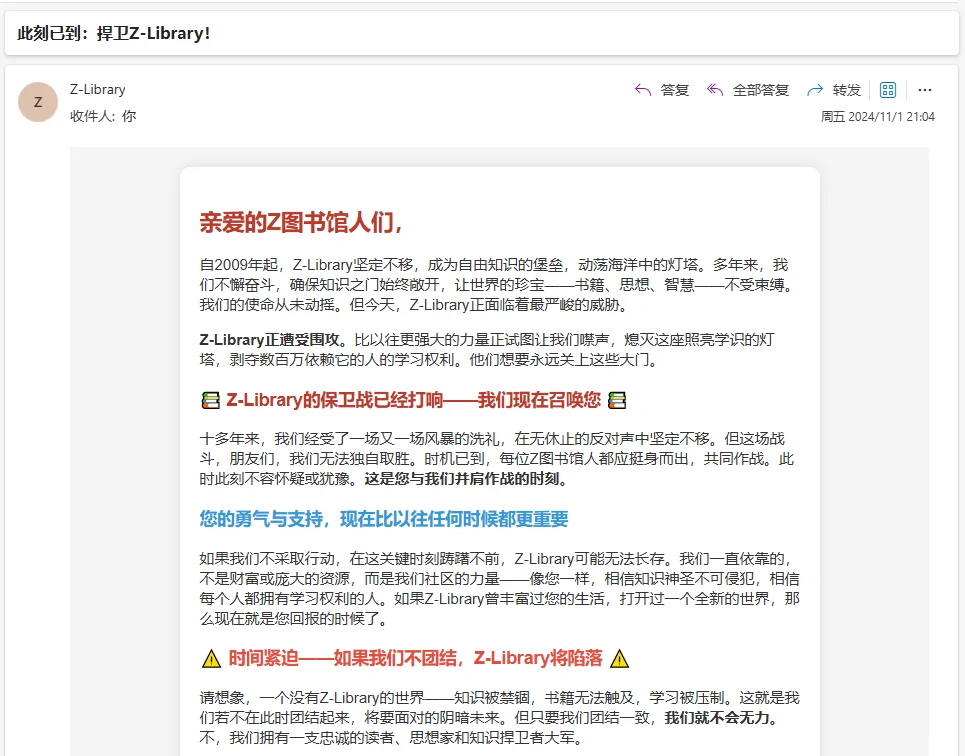Click the recipient line 收件人: 你
965x756 pixels.
pyautogui.click(x=103, y=116)
